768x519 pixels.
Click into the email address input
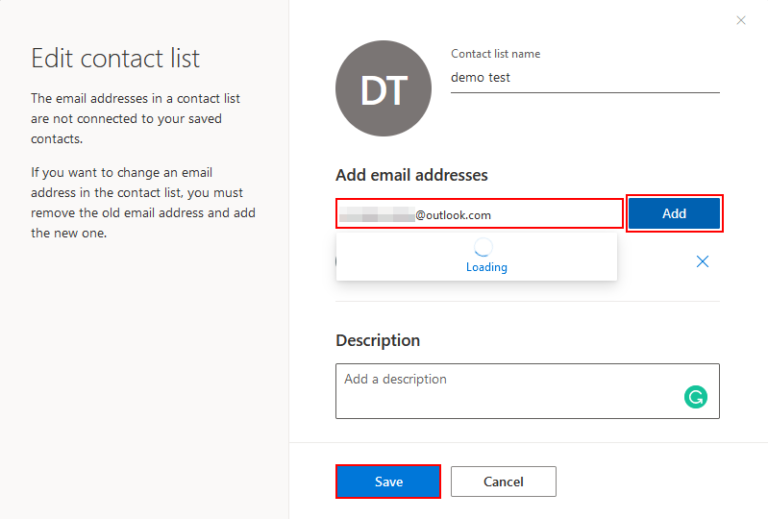coord(480,214)
